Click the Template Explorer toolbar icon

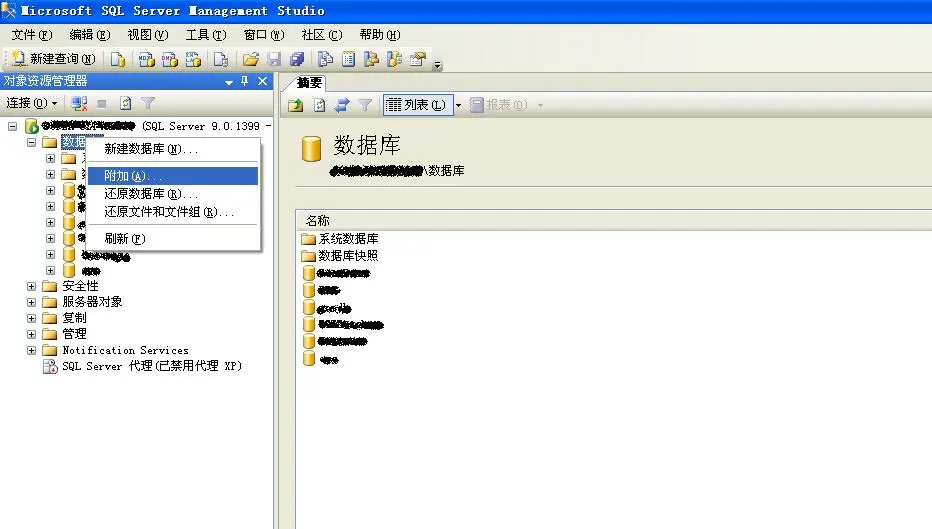pos(394,59)
